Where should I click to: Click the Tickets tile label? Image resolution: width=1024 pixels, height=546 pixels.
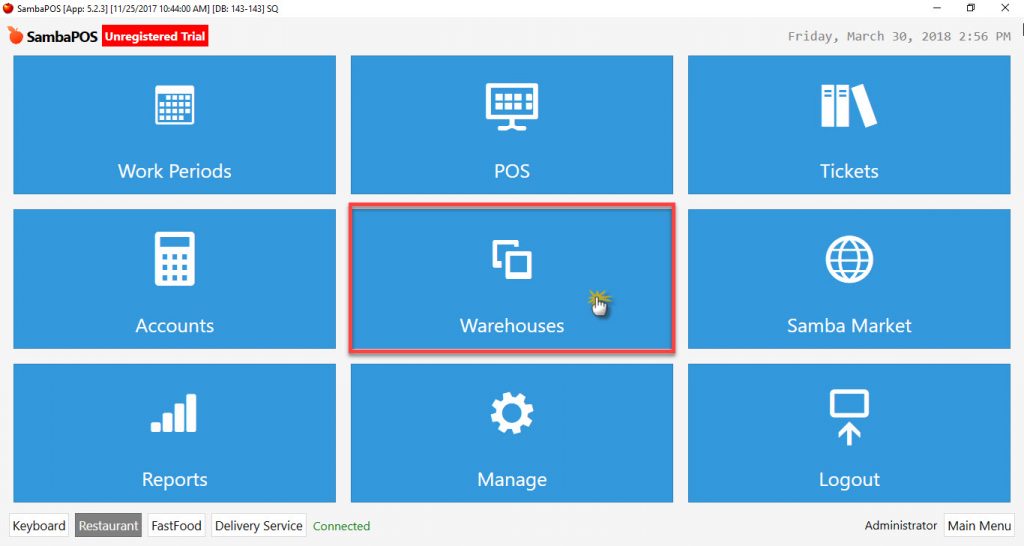pos(849,171)
